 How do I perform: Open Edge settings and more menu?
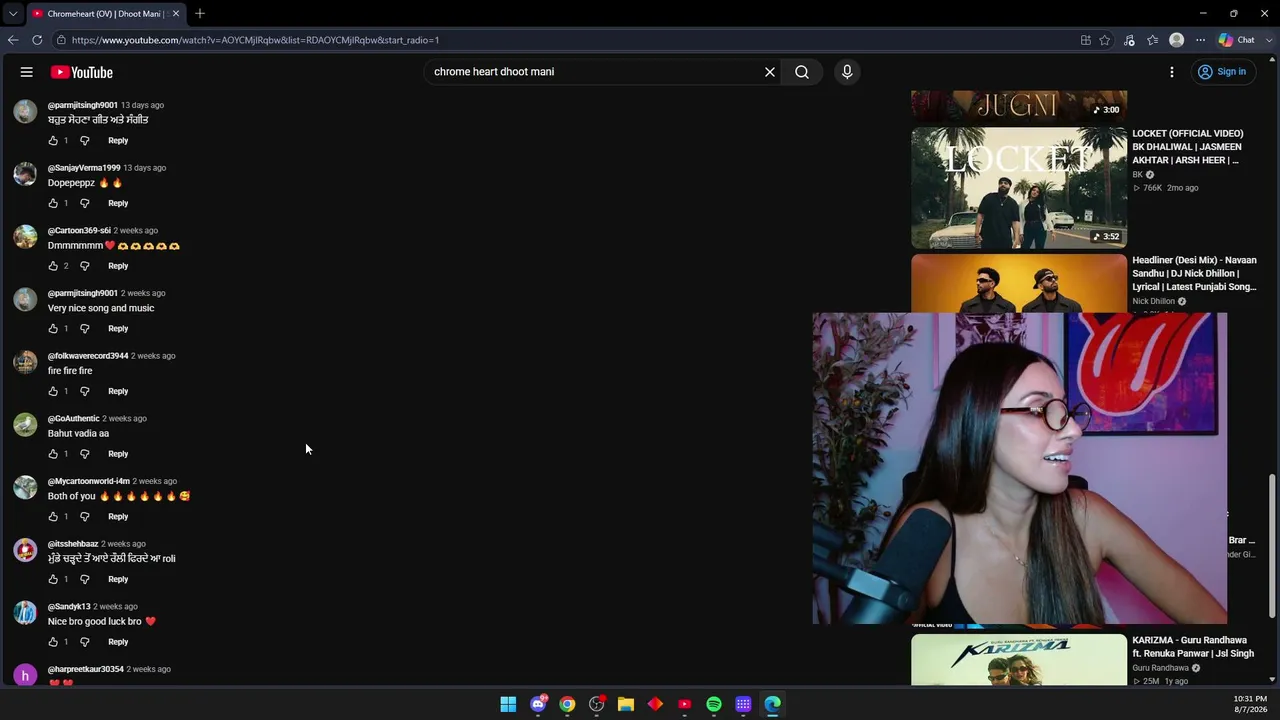point(1201,40)
